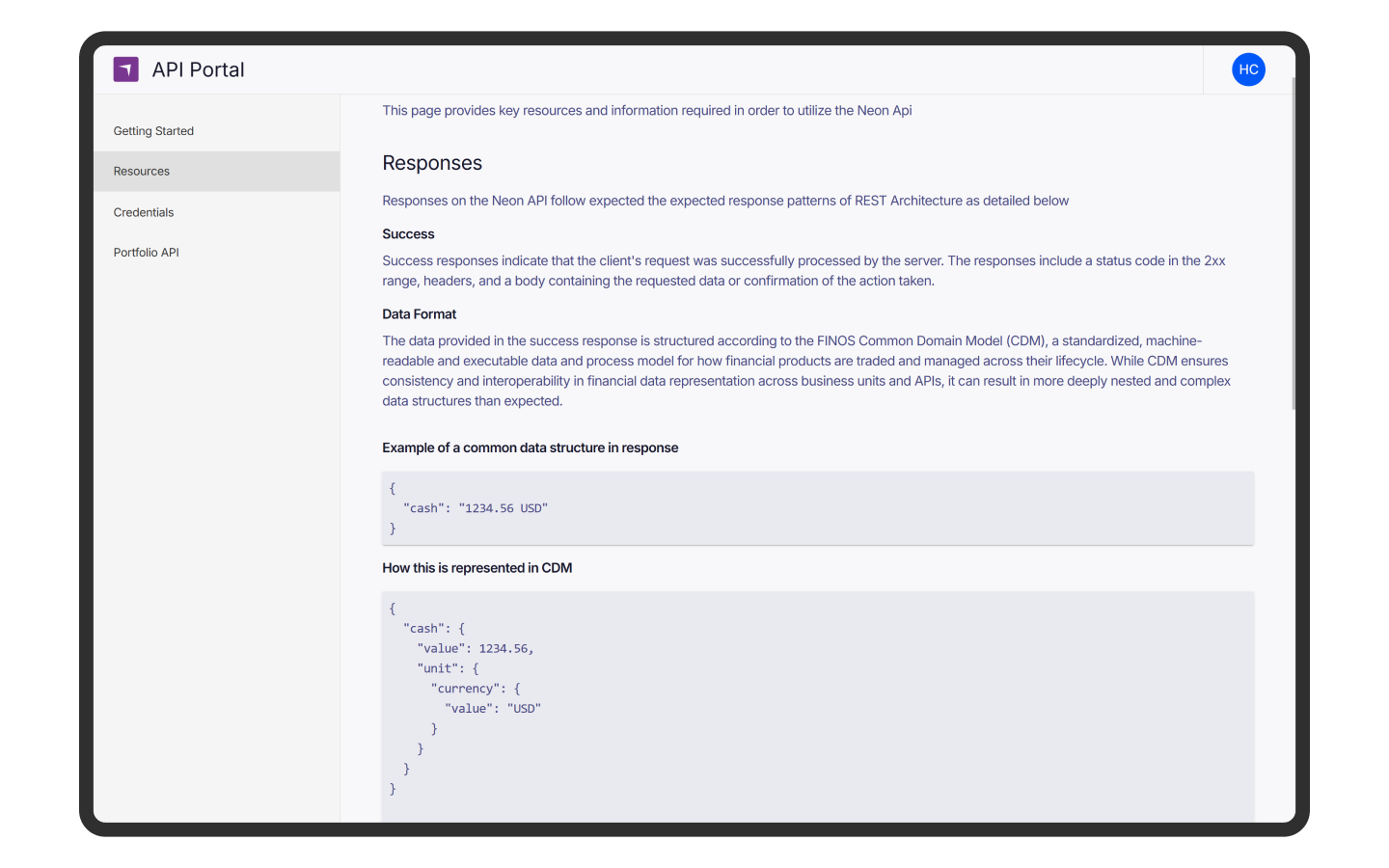The image size is (1389, 868).
Task: Click the "currency": { code line
Action: pyautogui.click(x=476, y=689)
